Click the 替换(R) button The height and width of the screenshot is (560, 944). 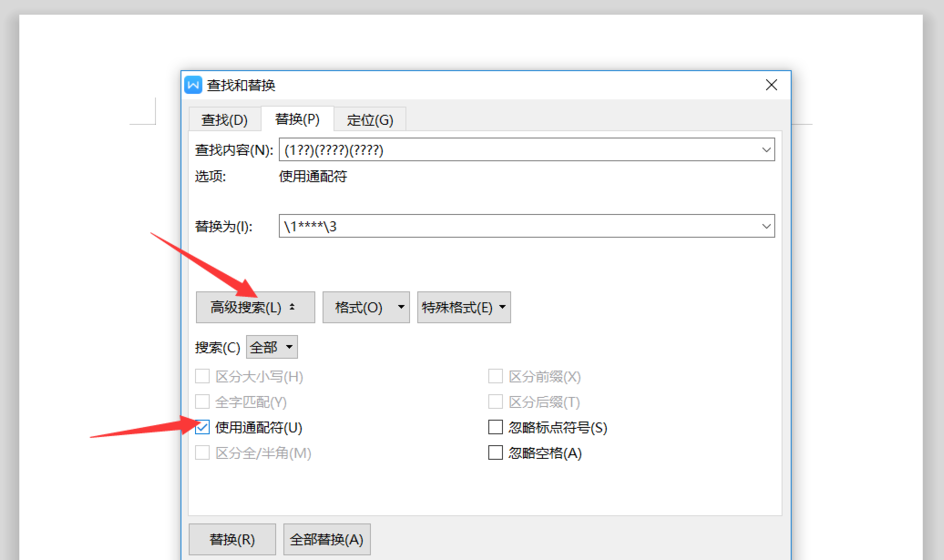[x=232, y=540]
